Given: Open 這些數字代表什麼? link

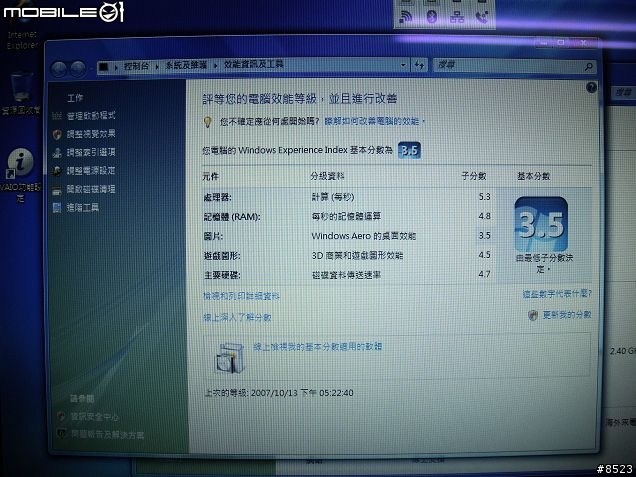Looking at the screenshot, I should pyautogui.click(x=557, y=294).
